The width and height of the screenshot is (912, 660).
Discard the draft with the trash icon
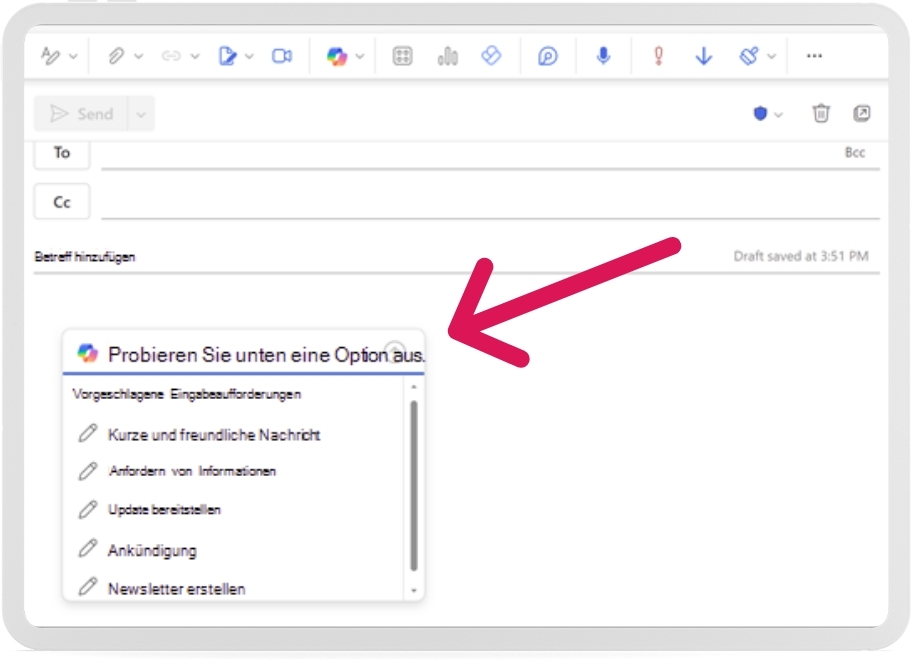point(821,114)
